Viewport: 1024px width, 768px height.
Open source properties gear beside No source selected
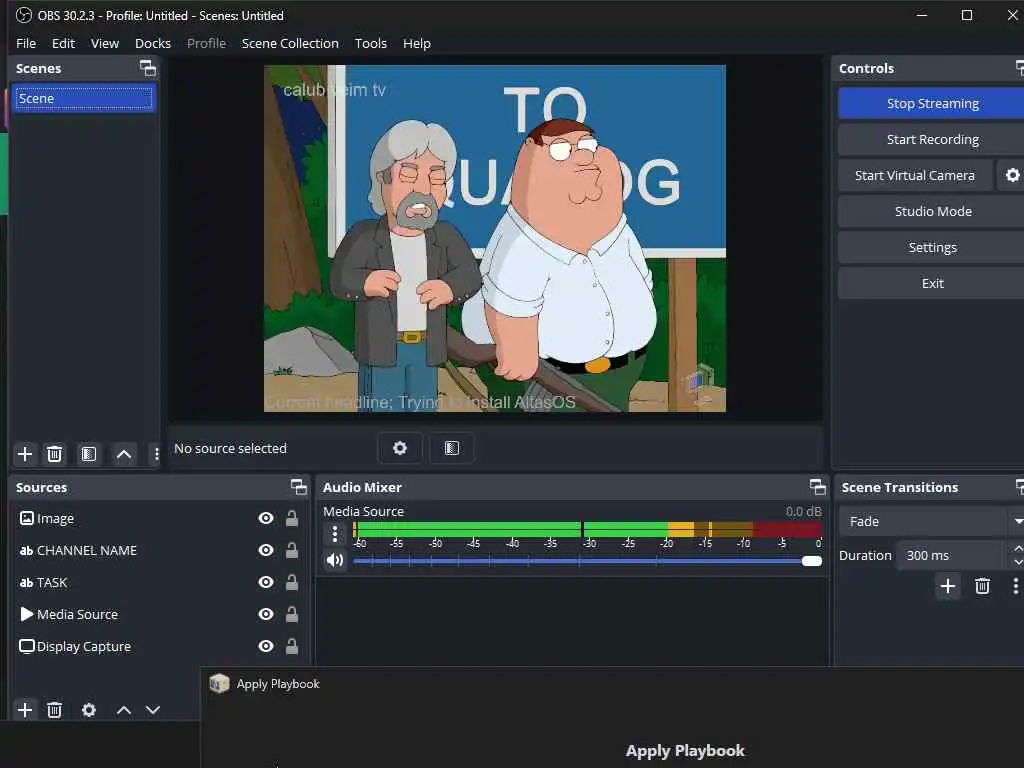tap(400, 448)
